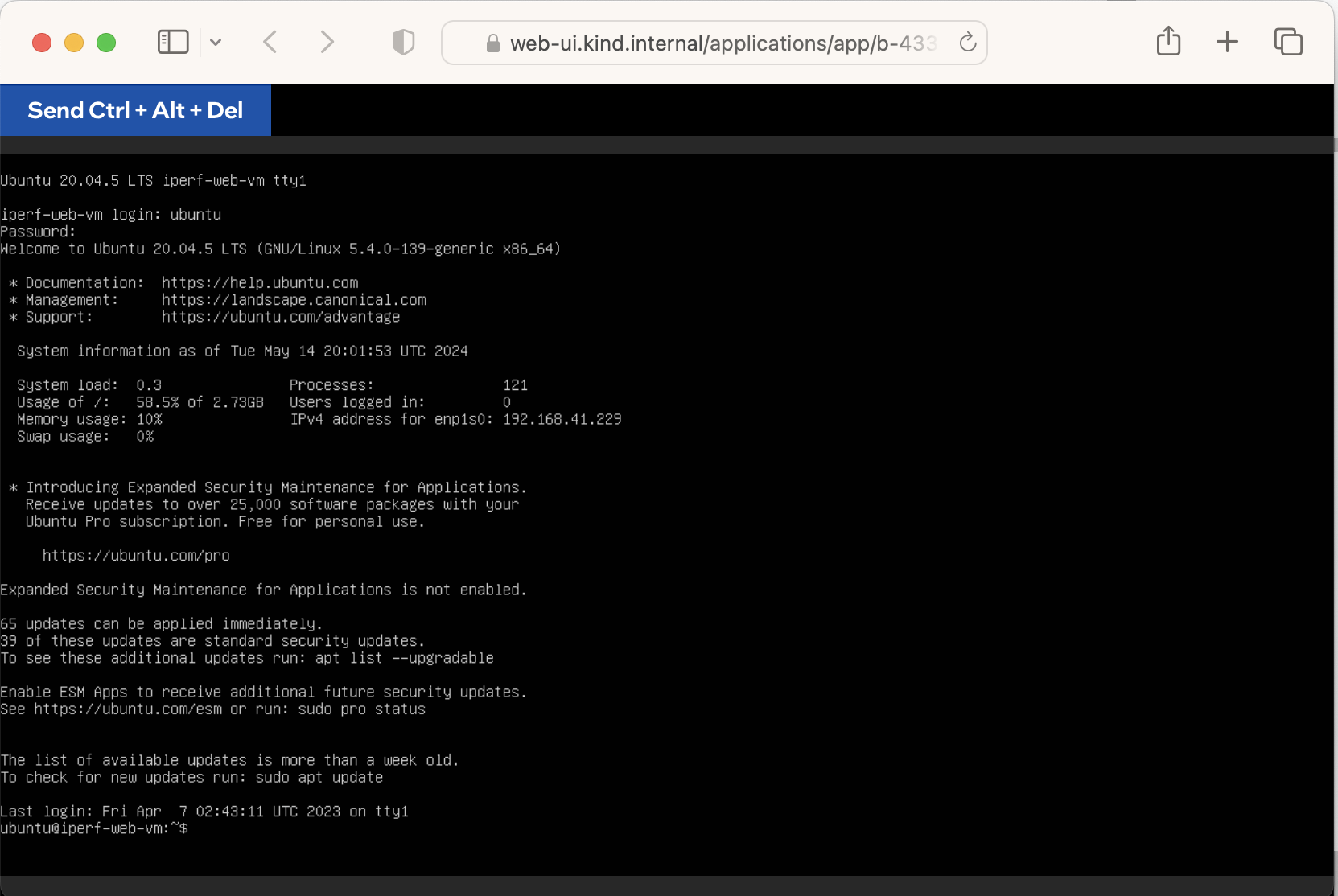1338x896 pixels.
Task: Reload the current page
Action: pos(968,43)
